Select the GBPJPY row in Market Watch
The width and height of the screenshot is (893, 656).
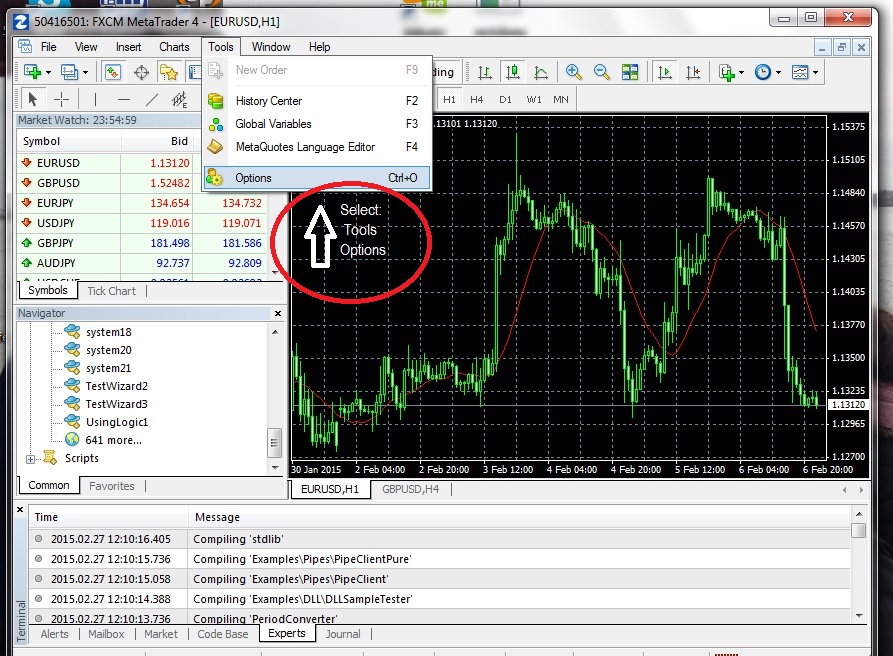(x=142, y=243)
